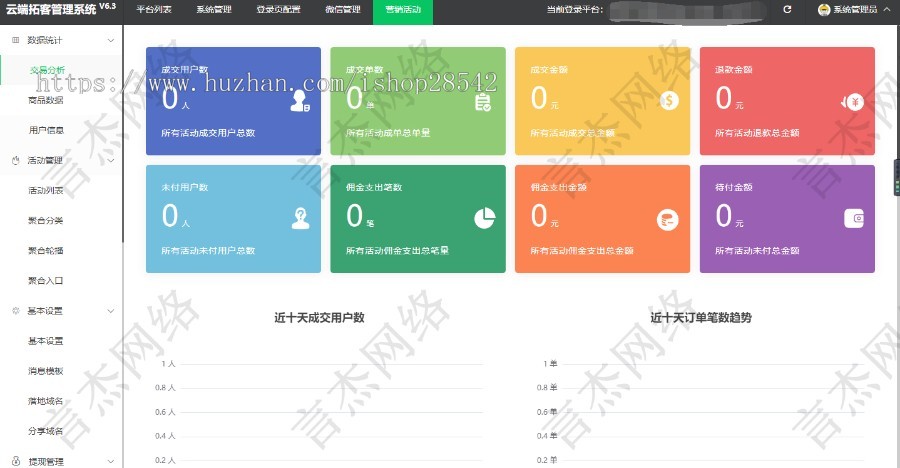
Task: Click the wallet icon on 待付金额 card
Action: [x=854, y=218]
